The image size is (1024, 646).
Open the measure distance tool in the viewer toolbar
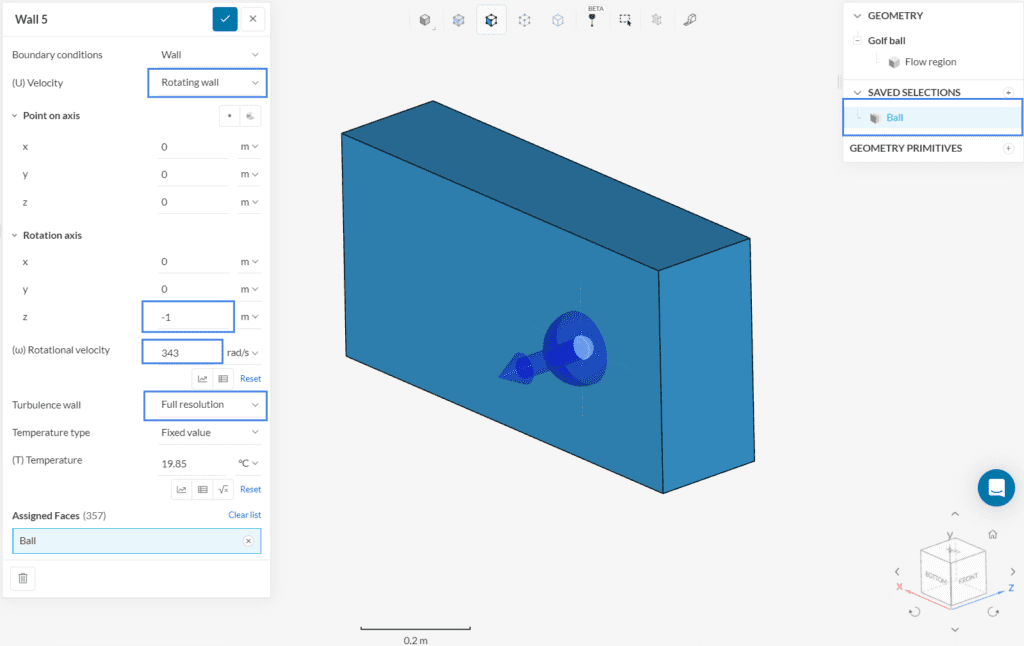point(690,20)
